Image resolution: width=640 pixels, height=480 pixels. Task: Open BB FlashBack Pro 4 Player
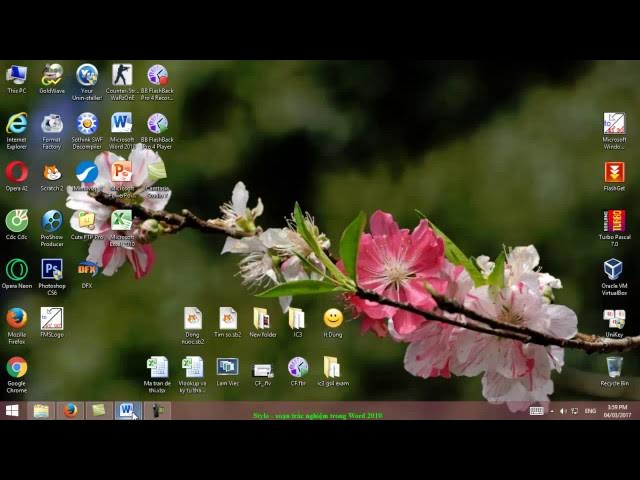tap(157, 131)
